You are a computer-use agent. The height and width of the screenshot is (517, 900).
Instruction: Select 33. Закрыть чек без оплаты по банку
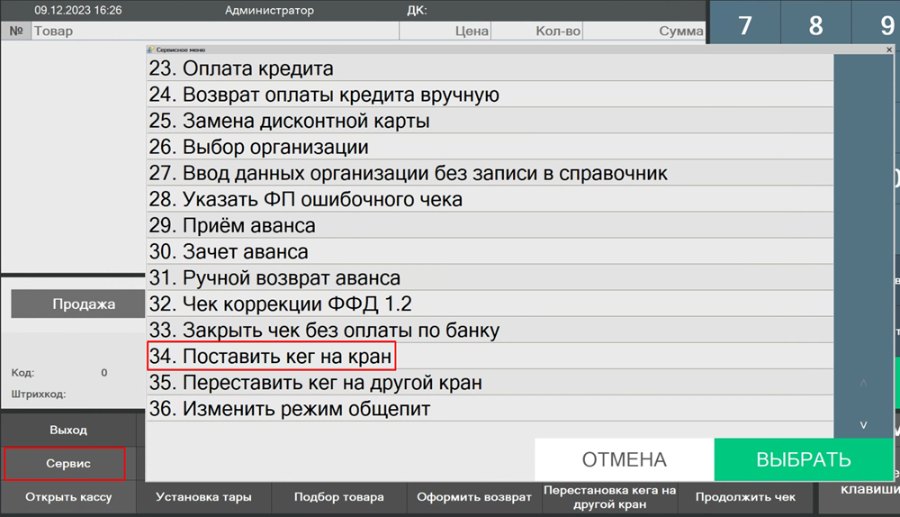coord(490,330)
